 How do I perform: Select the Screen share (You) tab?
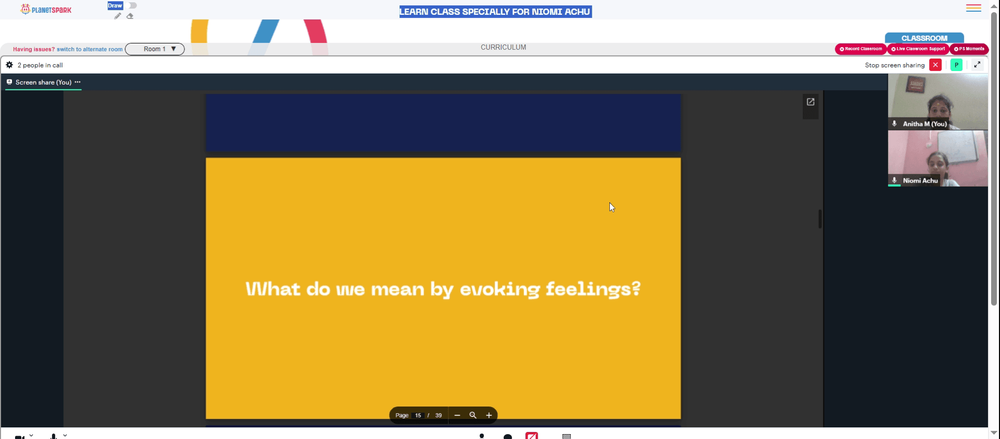tap(43, 82)
